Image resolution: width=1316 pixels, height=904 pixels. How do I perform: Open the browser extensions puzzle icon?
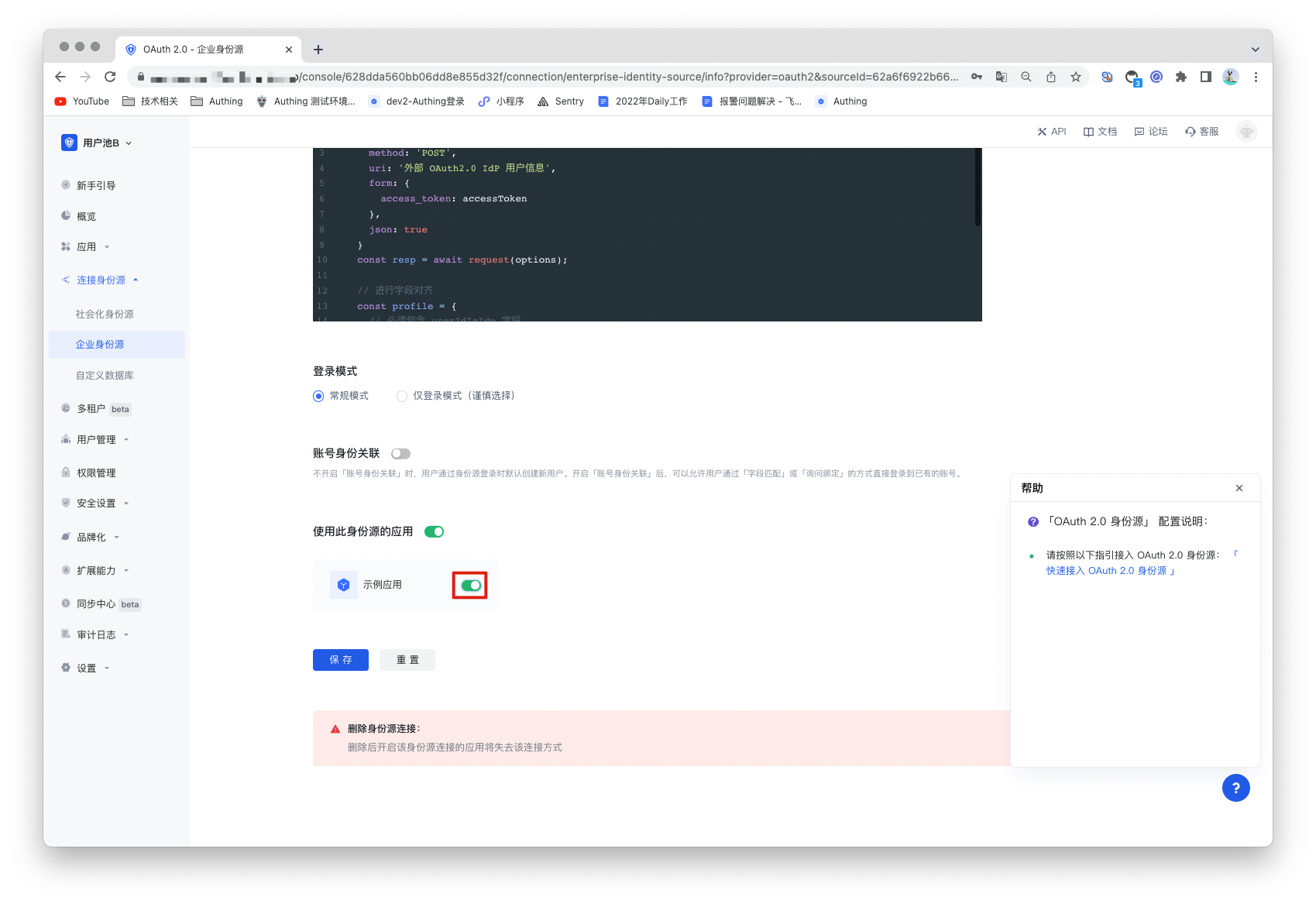[1181, 77]
